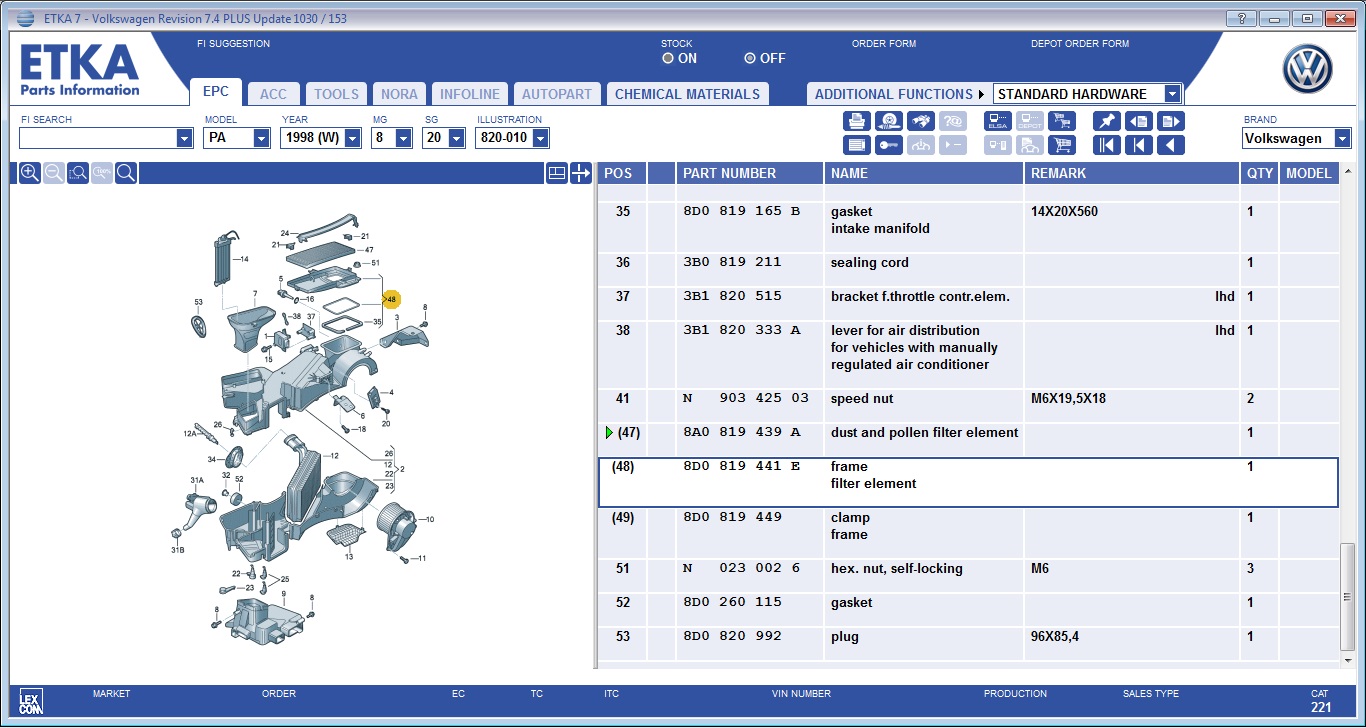Click the binoculars search icon
The image size is (1366, 728).
(x=920, y=121)
